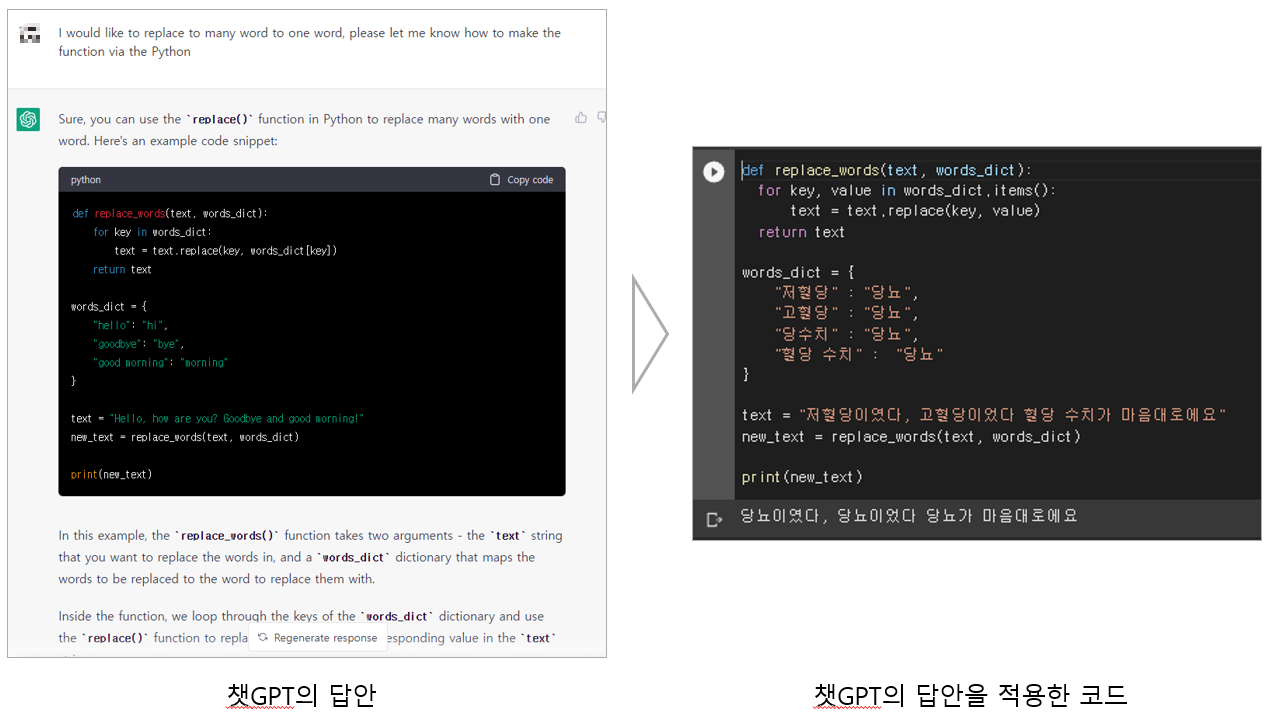
Task: Click the '"당수치" : "당뇨",' entry in Colab
Action: (x=846, y=333)
